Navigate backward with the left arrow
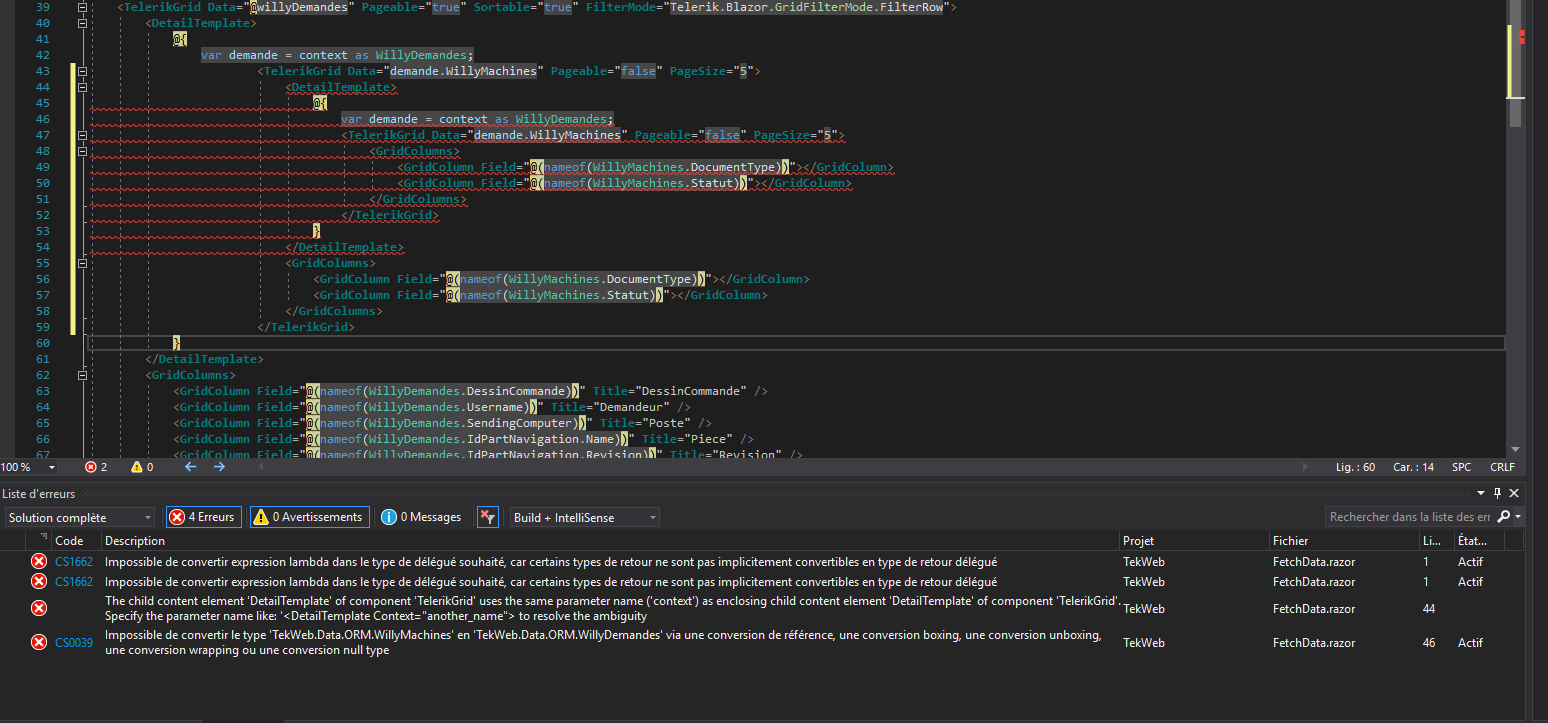 (190, 467)
